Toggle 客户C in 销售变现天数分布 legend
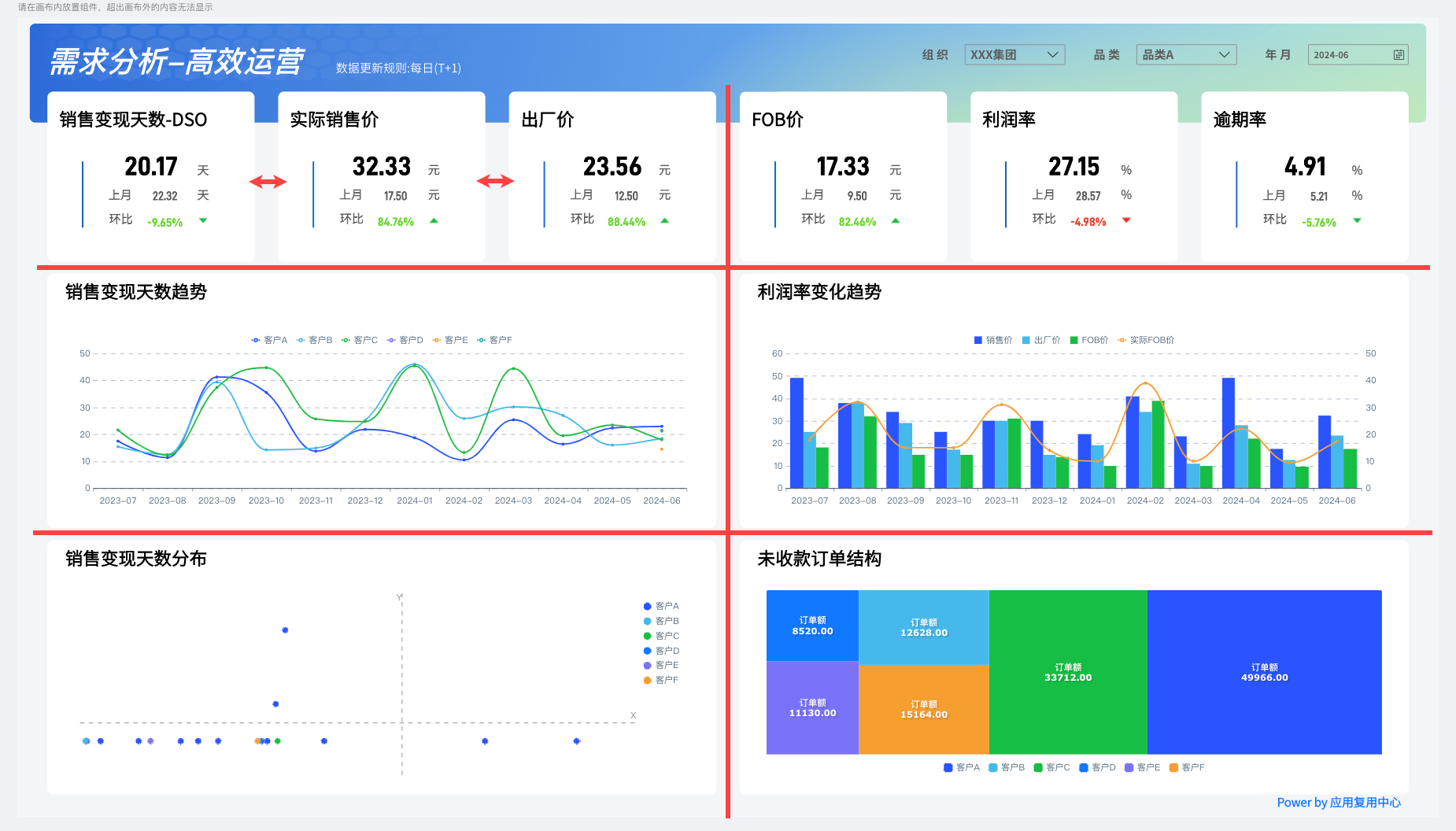Screen dimensions: 1456x831 [661, 636]
